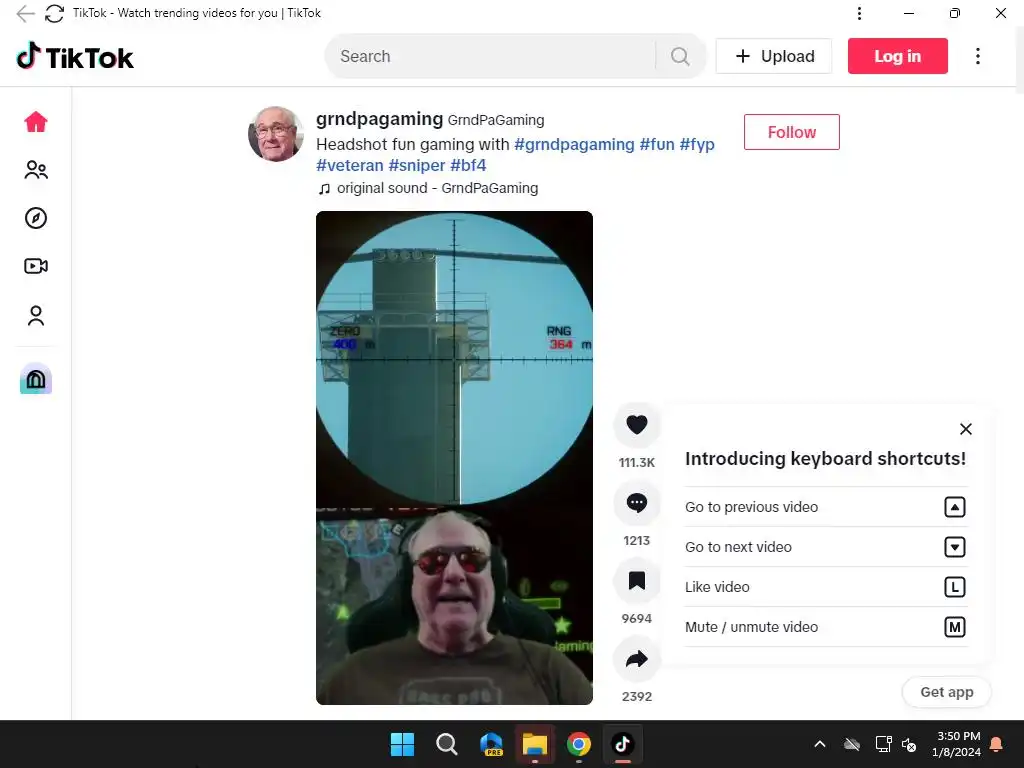Click the search magnifier button
The height and width of the screenshot is (768, 1024).
tap(680, 56)
